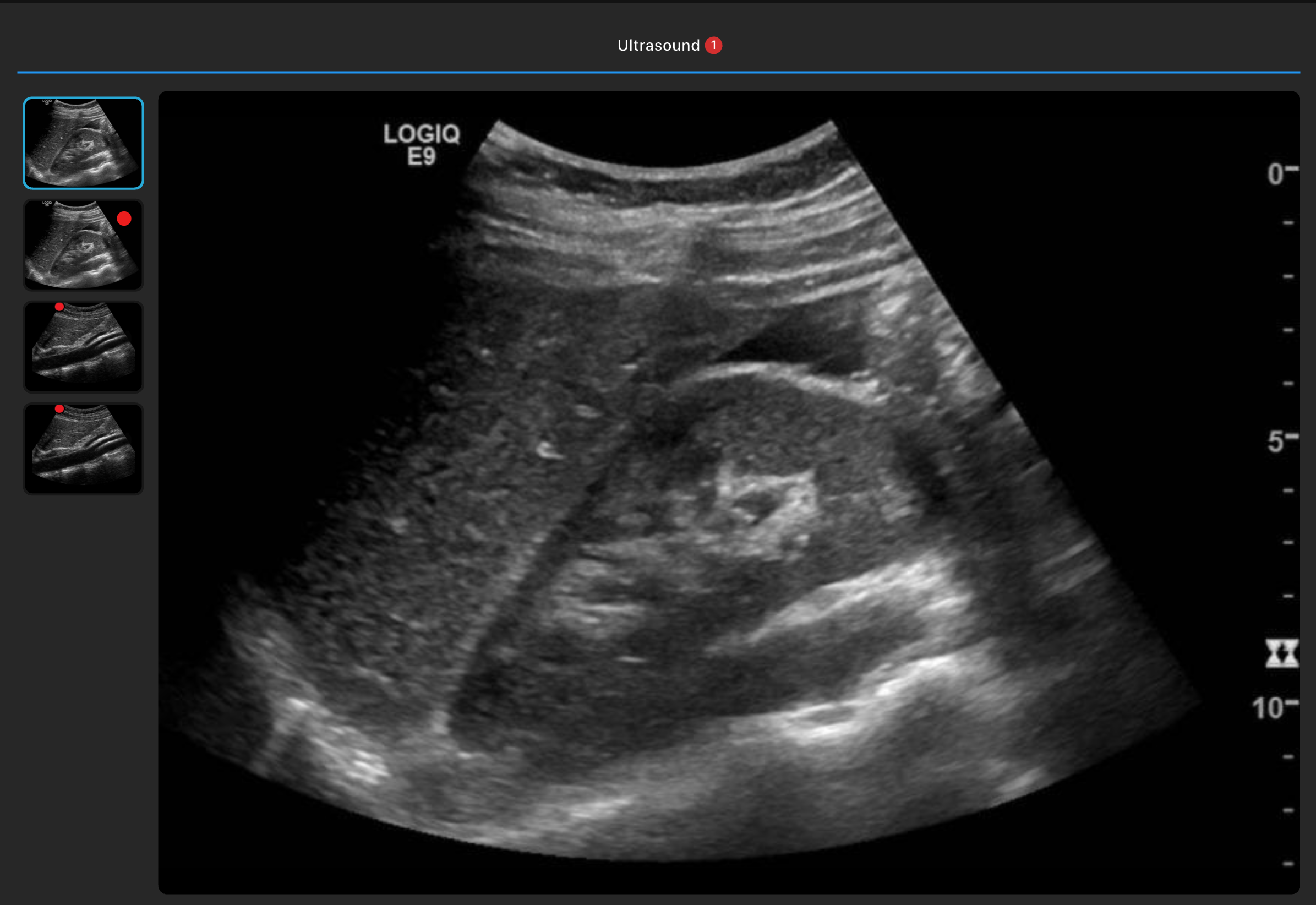Click the red dot on fourth thumbnail
Image resolution: width=1316 pixels, height=905 pixels.
pos(59,408)
